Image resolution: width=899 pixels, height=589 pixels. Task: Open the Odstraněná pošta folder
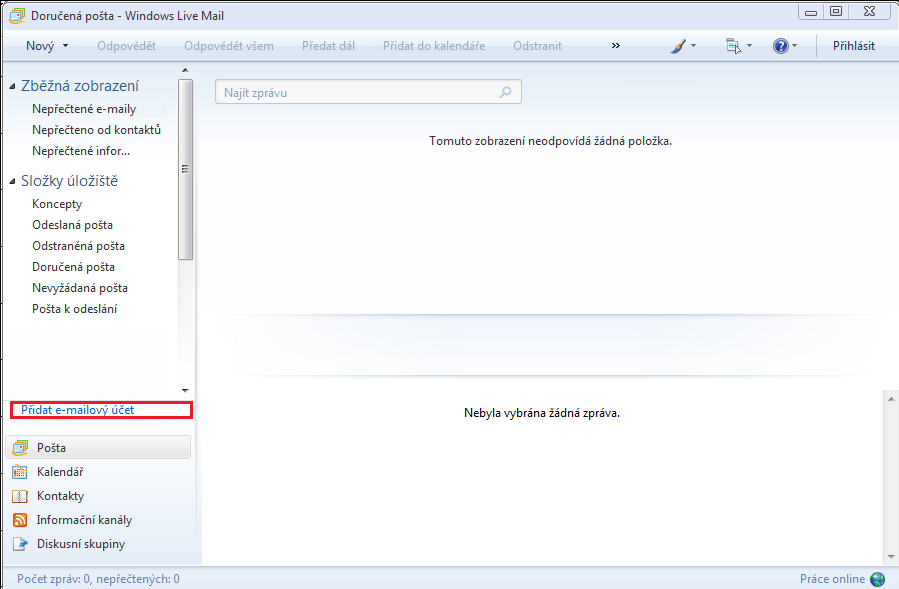[x=79, y=246]
